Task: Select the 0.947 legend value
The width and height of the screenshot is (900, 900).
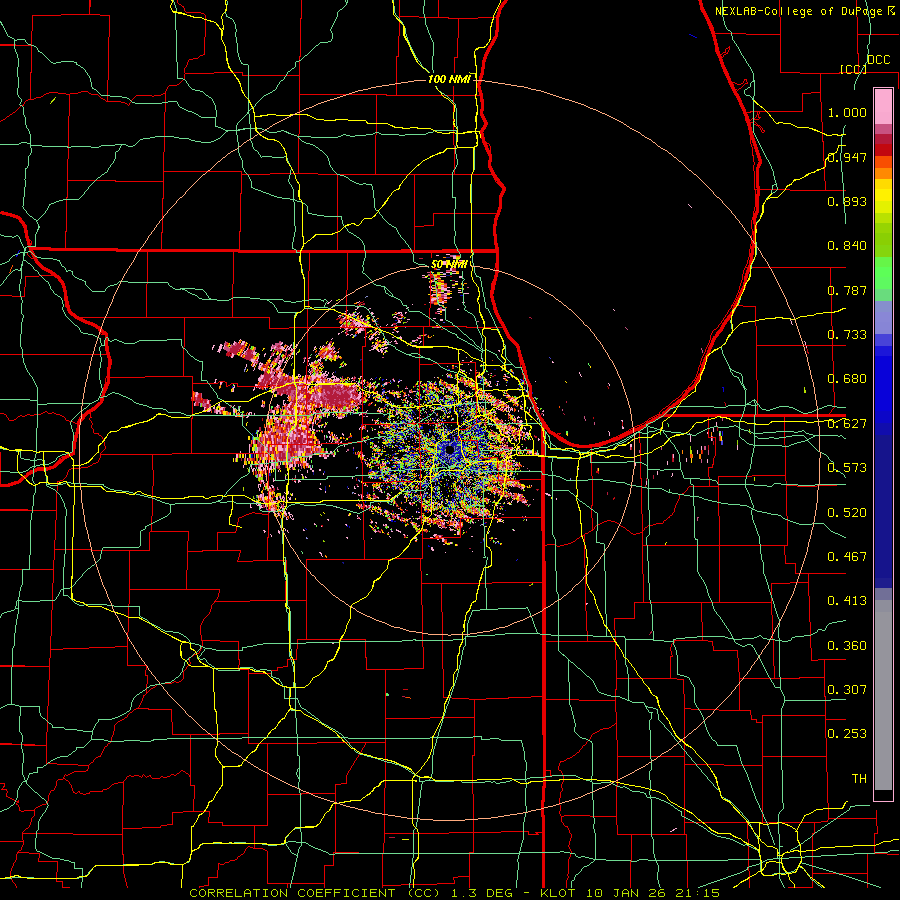Action: coord(847,157)
